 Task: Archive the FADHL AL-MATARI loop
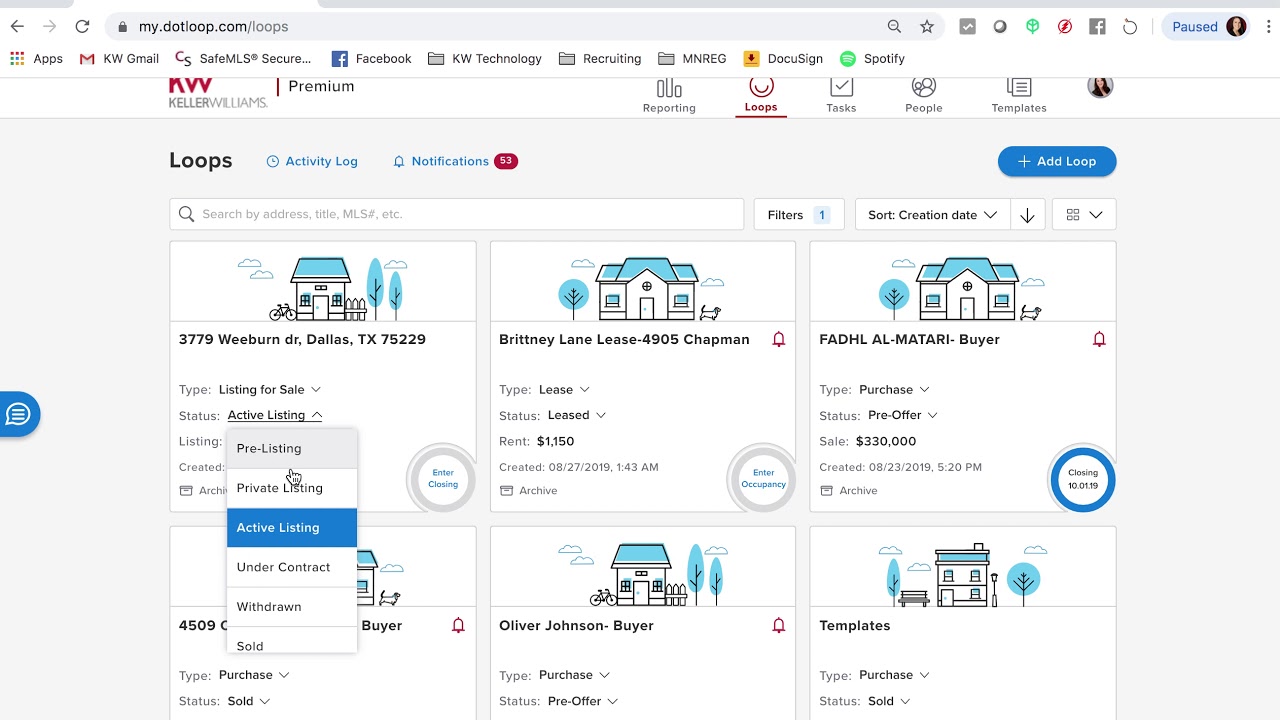click(849, 491)
